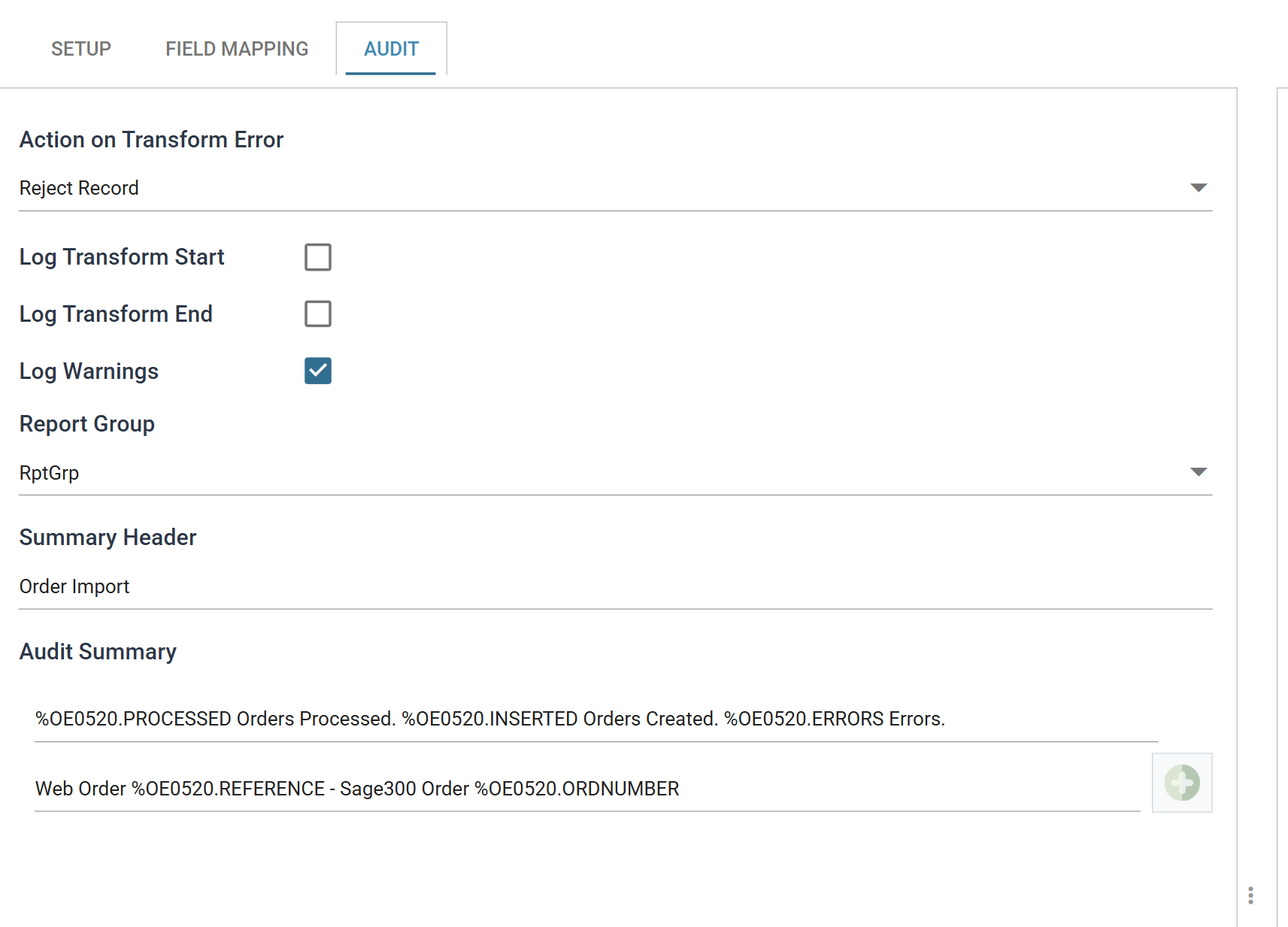Edit the Summary Header field 'Order Import'

(x=616, y=586)
